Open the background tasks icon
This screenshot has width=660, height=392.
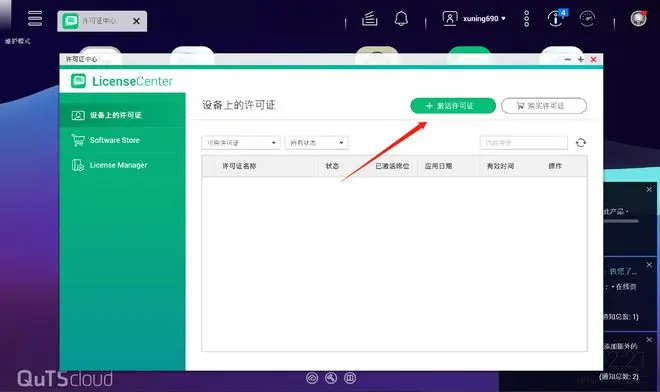[370, 19]
